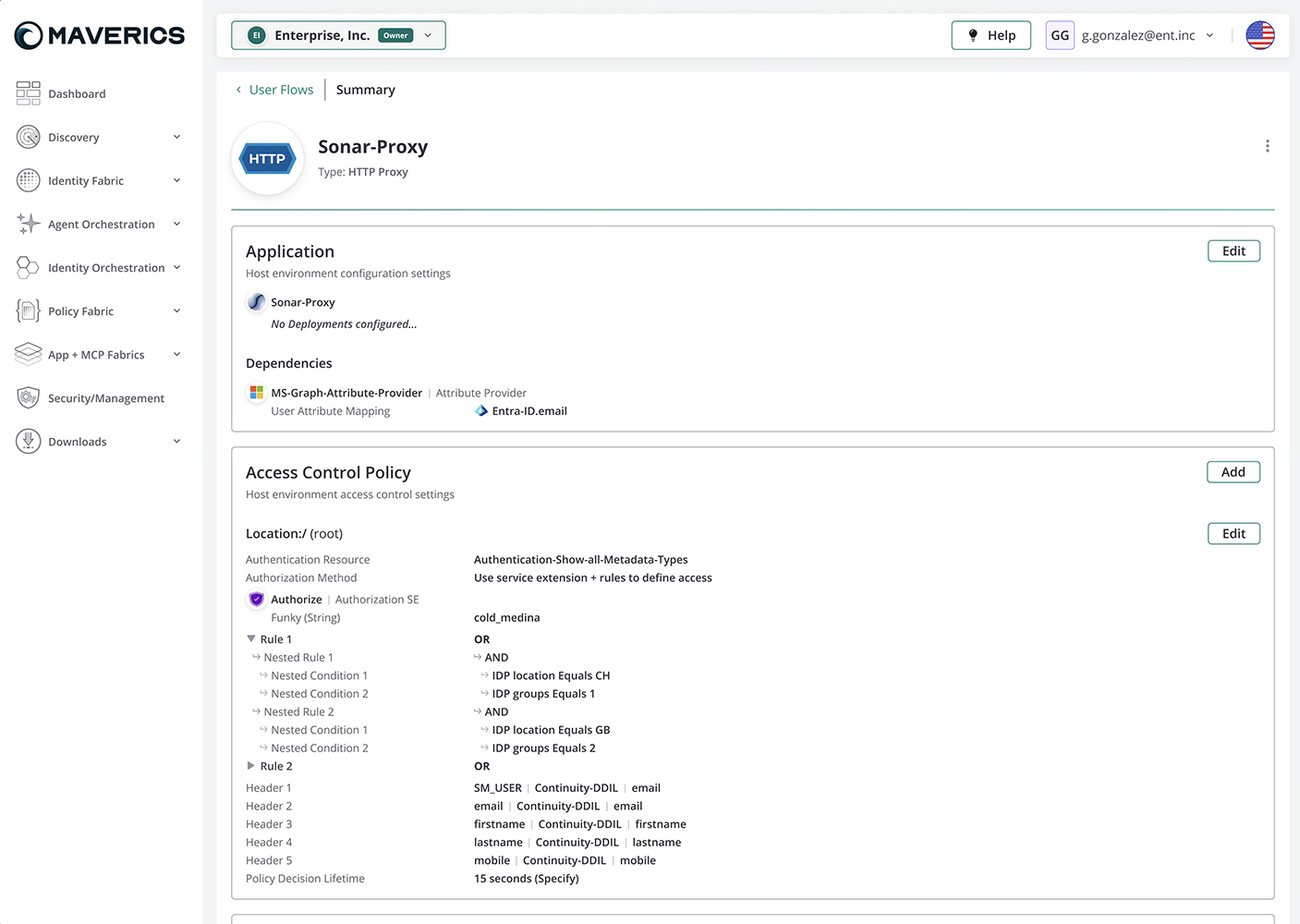Open the three-dot menu for Sonar-Proxy
Viewport: 1300px width, 924px height.
point(1267,146)
